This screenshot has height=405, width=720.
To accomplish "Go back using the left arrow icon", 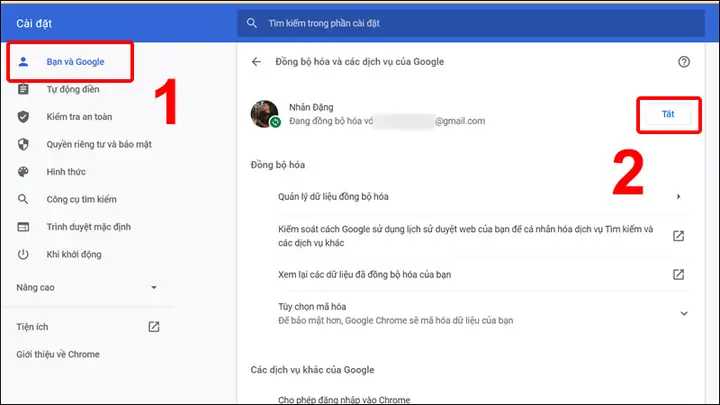I will pyautogui.click(x=256, y=62).
